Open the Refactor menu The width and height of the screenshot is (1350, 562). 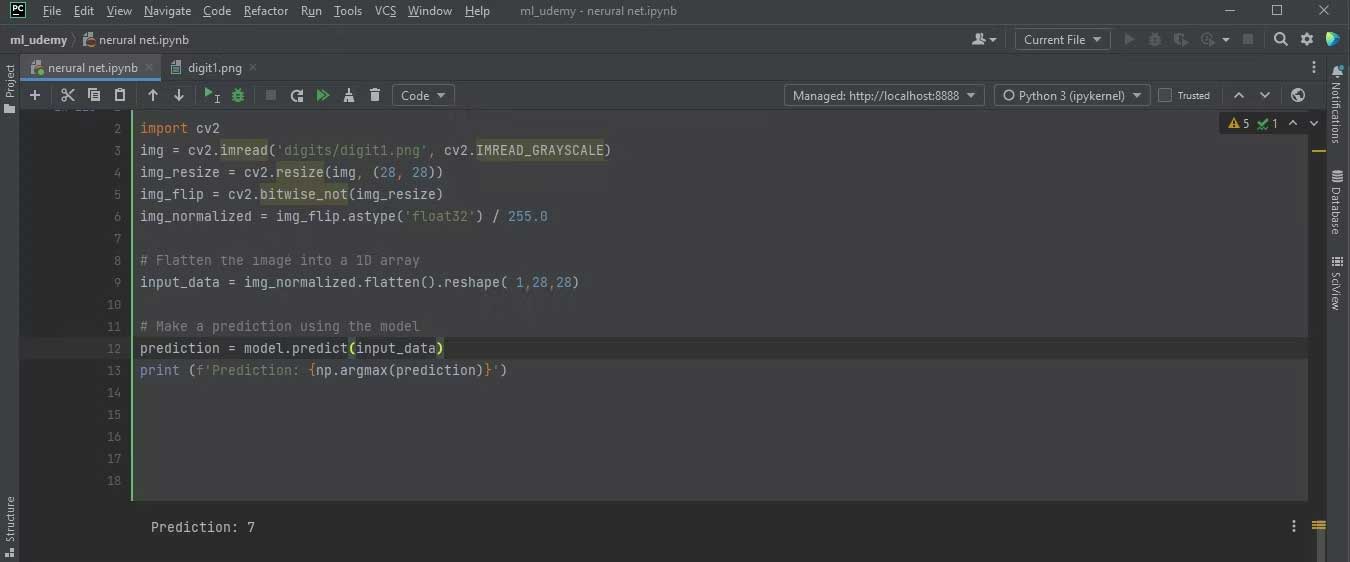266,11
